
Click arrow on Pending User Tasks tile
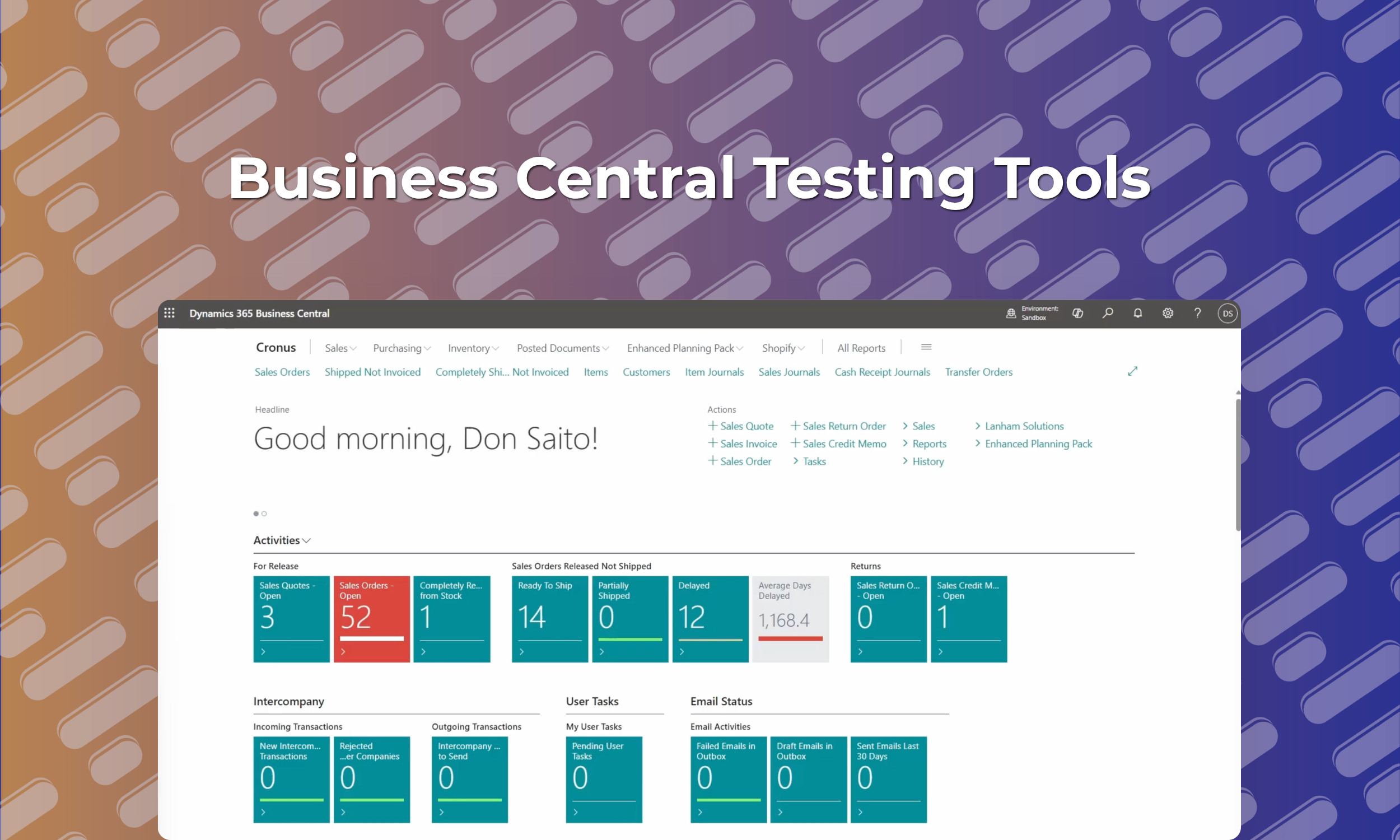[576, 812]
